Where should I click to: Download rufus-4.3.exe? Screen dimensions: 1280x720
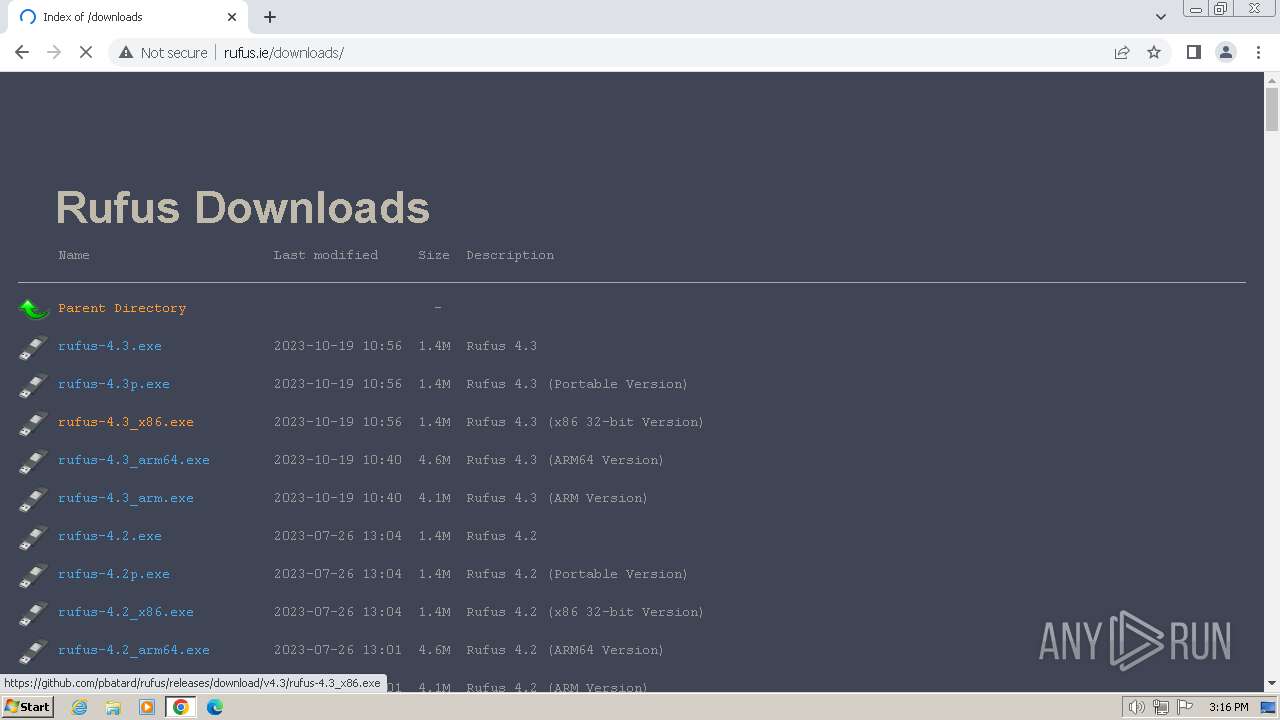click(110, 346)
